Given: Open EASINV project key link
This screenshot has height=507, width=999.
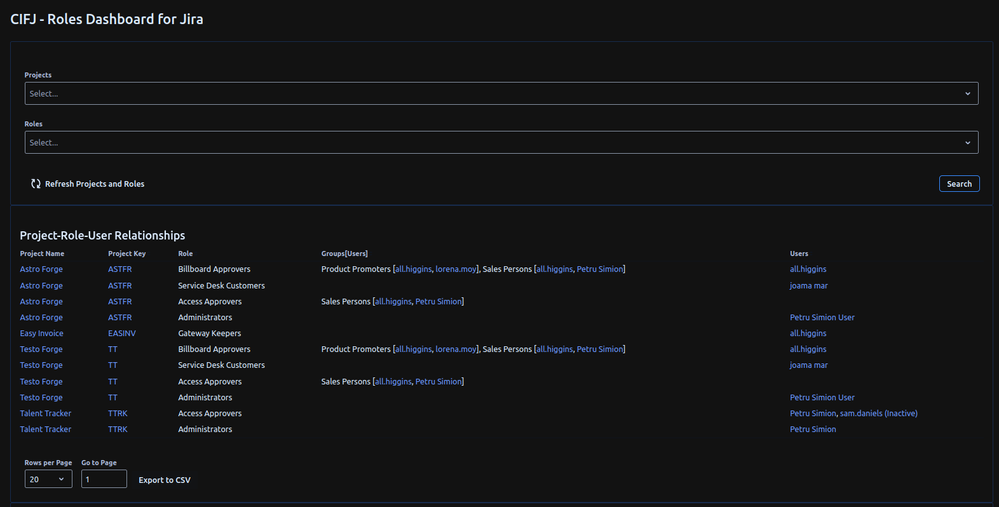Looking at the screenshot, I should tap(122, 333).
